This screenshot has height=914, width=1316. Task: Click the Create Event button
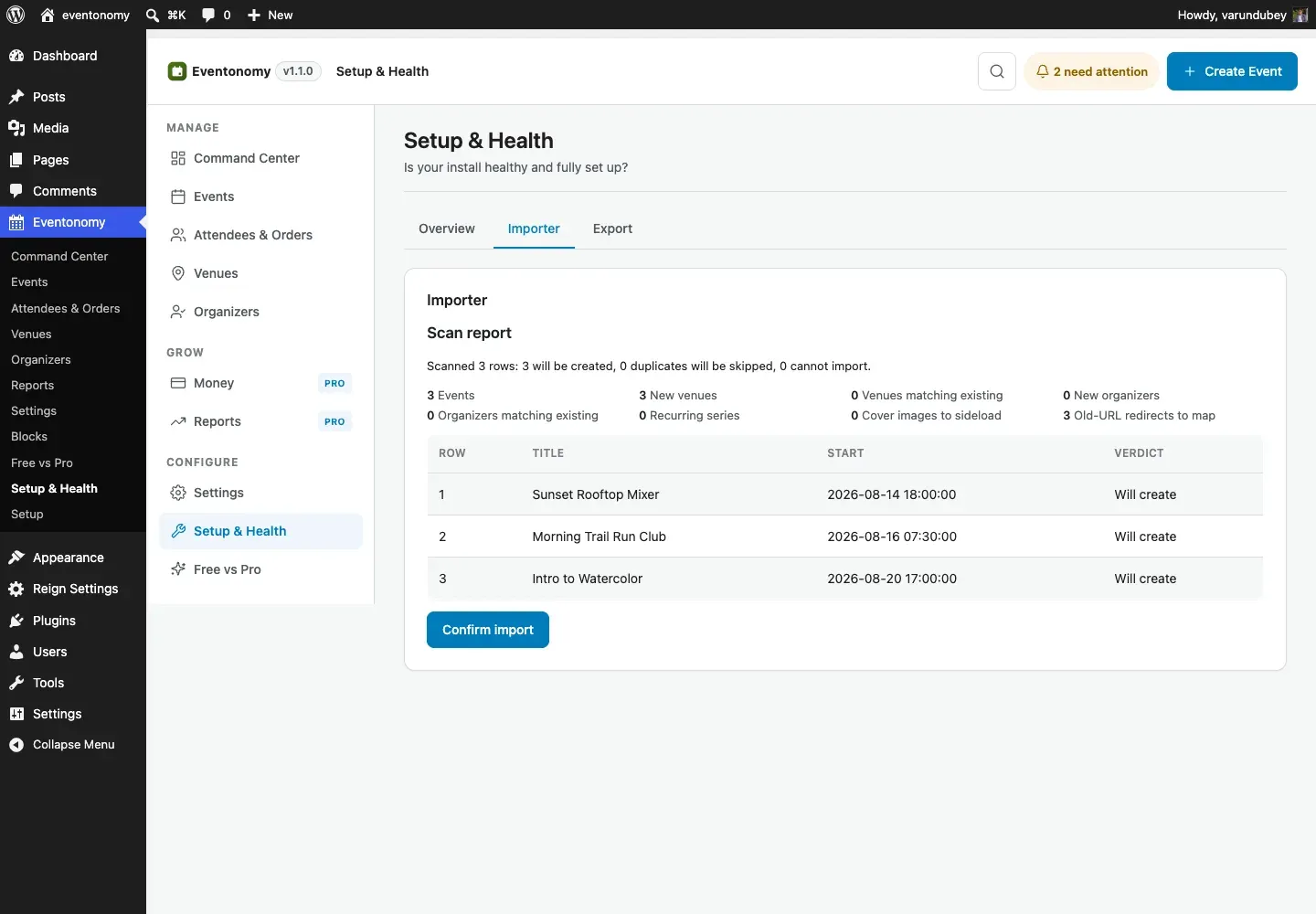point(1232,71)
